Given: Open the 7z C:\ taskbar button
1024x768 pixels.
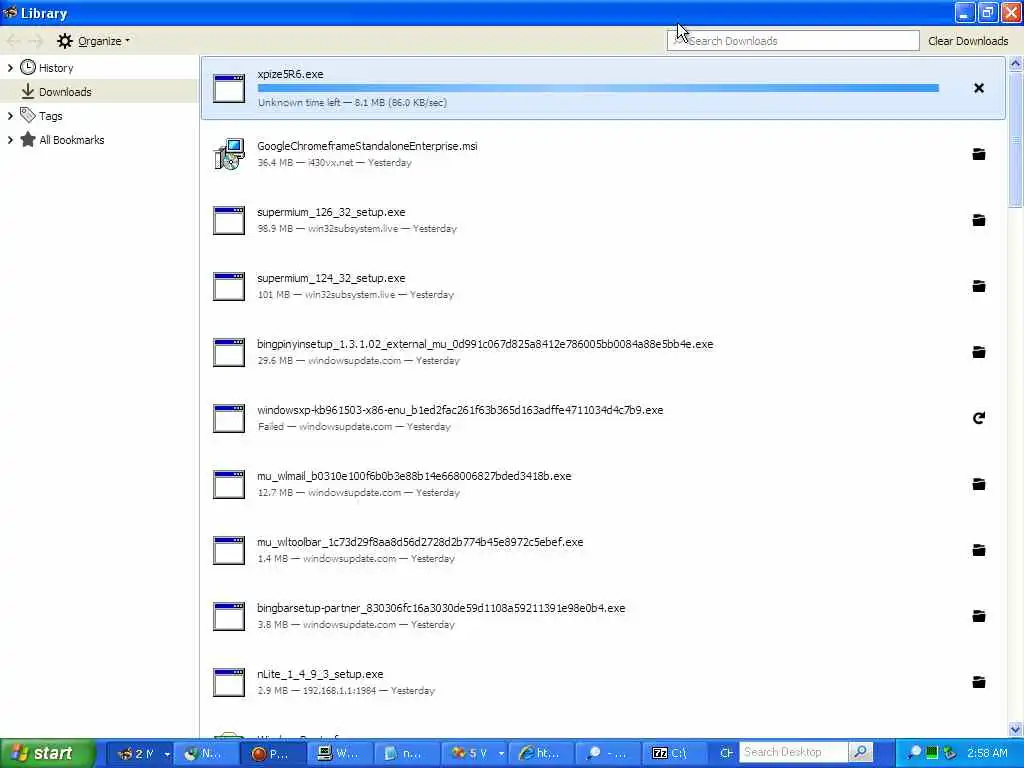Looking at the screenshot, I should [674, 753].
